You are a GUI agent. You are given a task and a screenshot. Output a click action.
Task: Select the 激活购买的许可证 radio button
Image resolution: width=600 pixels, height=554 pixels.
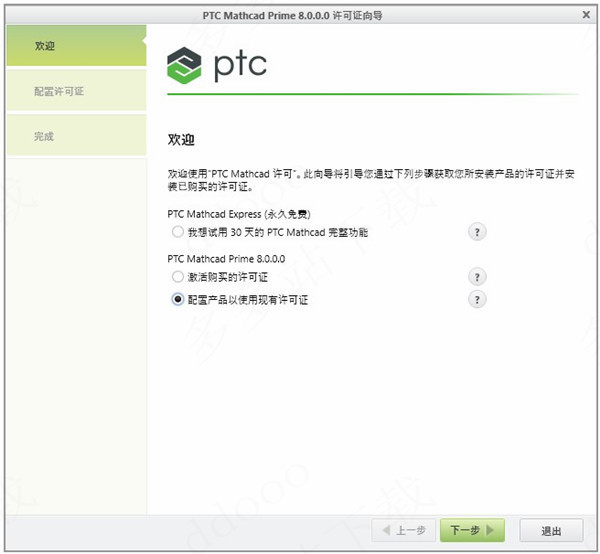point(178,277)
